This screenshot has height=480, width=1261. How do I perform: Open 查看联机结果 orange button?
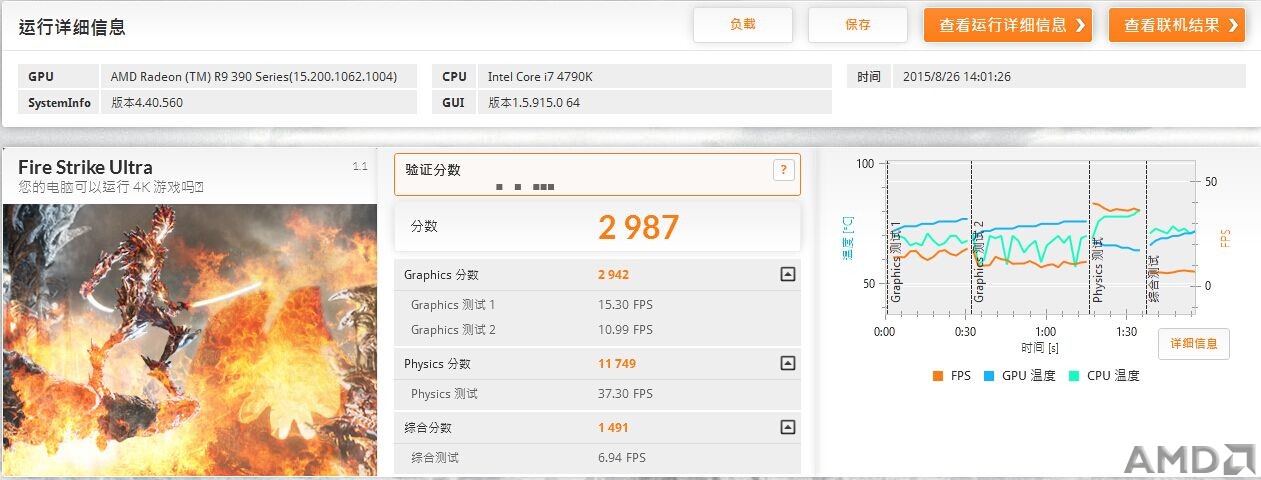click(x=1177, y=25)
